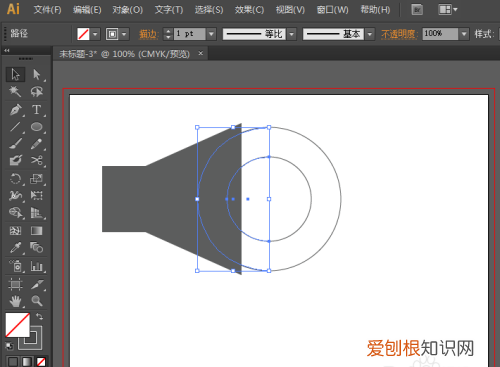Open the 选择(S) menu

[209, 10]
